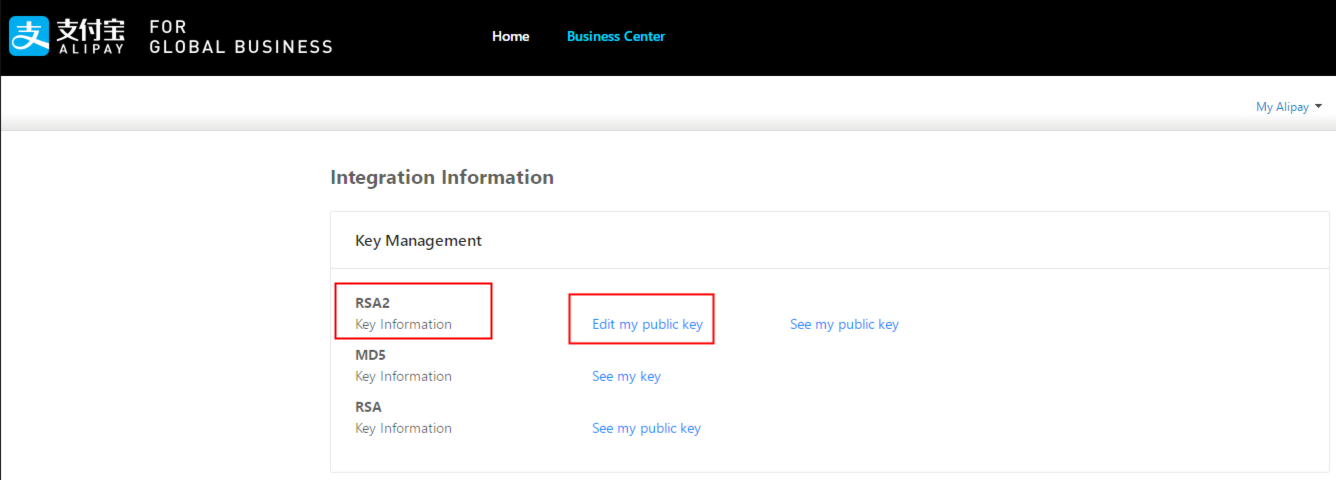Click the Integration Information page title
This screenshot has width=1336, height=480.
(x=441, y=177)
